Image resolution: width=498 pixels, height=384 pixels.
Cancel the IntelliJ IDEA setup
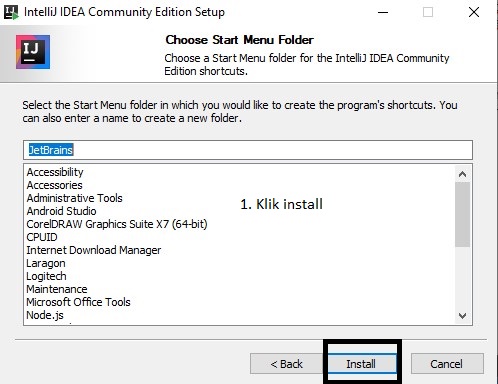(x=447, y=364)
